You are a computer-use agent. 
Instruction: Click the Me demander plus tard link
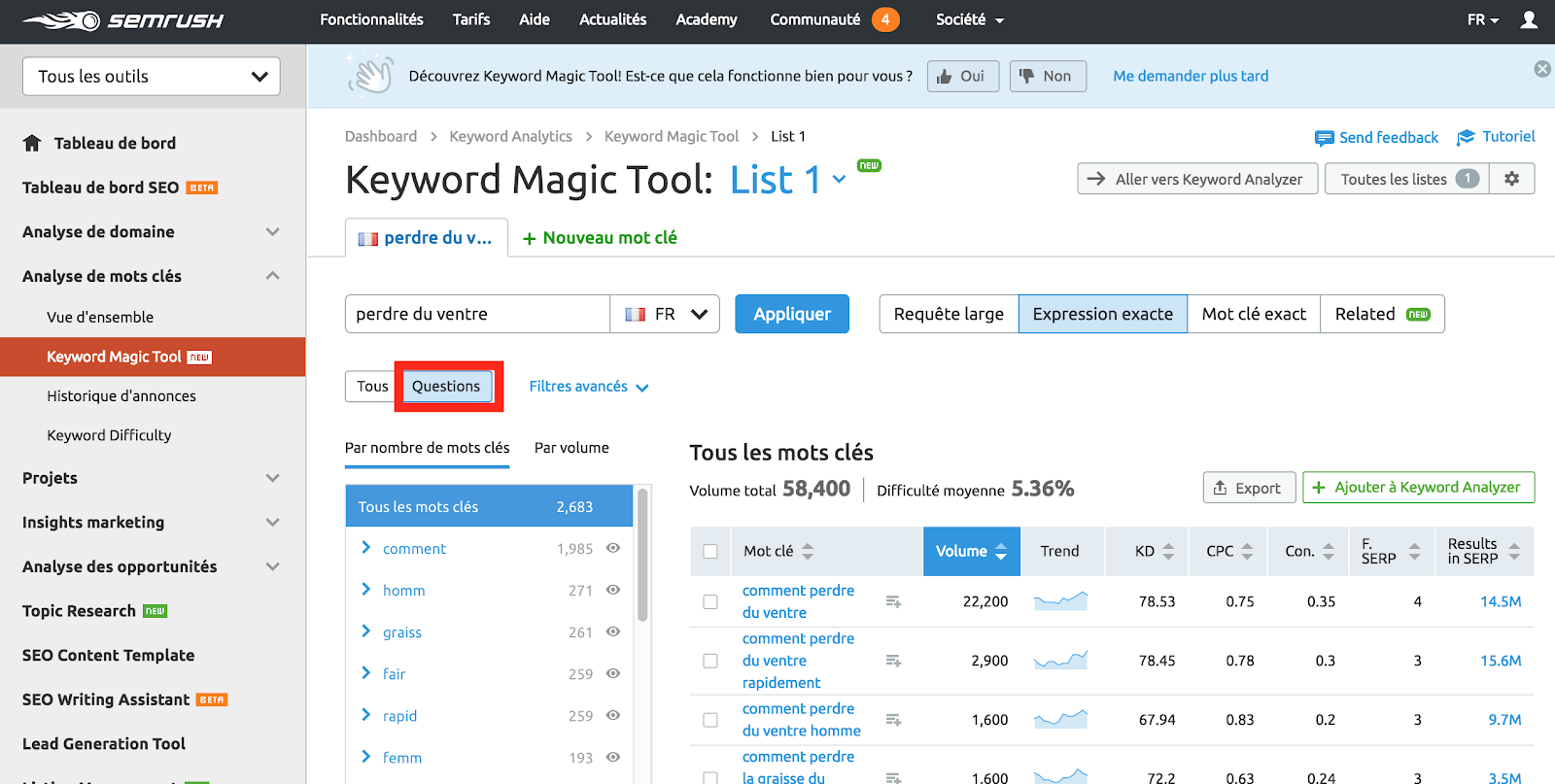point(1191,76)
